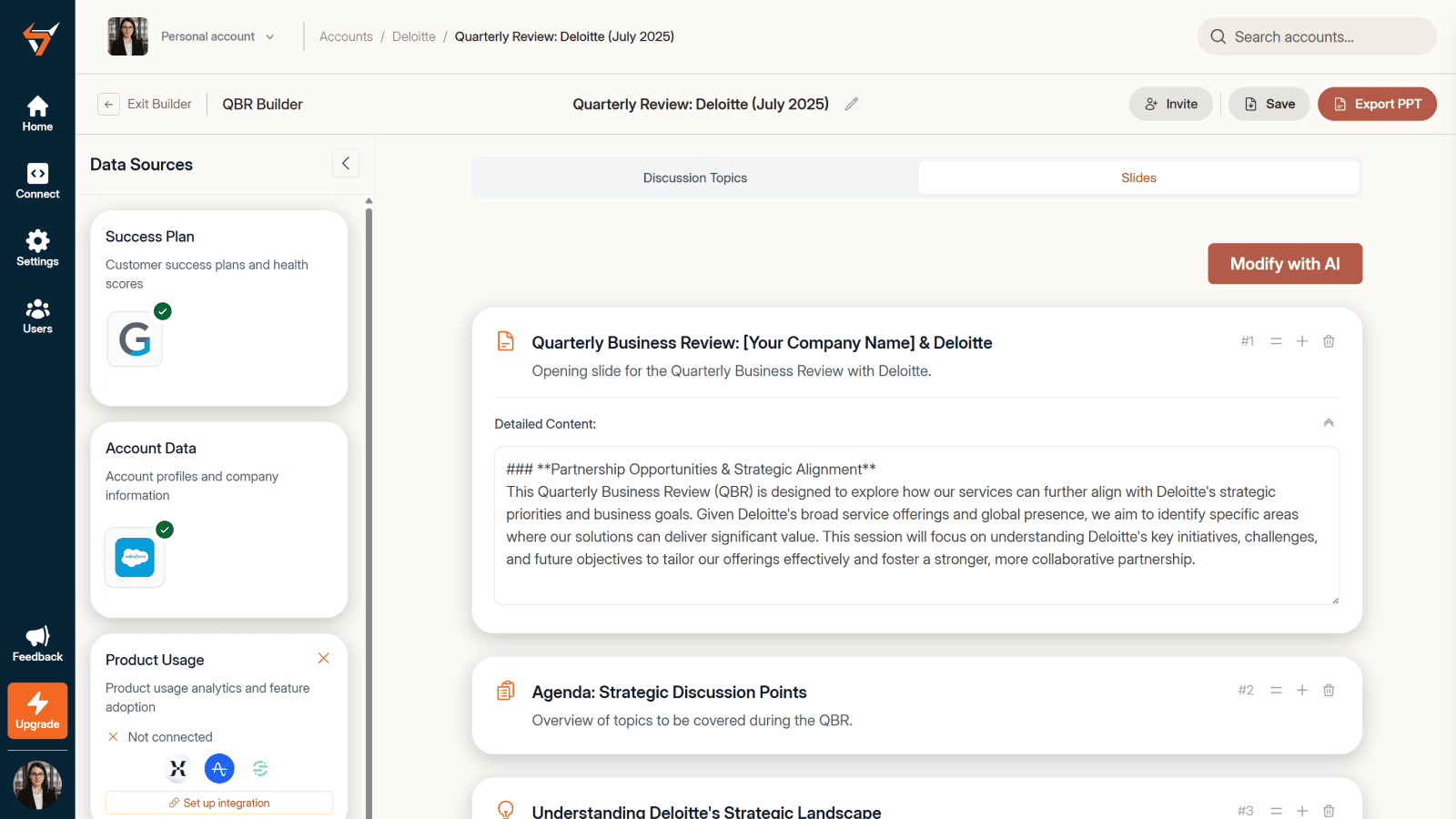The width and height of the screenshot is (1456, 819).
Task: Select the 'Quarterly Business Review' slide title
Action: point(762,343)
